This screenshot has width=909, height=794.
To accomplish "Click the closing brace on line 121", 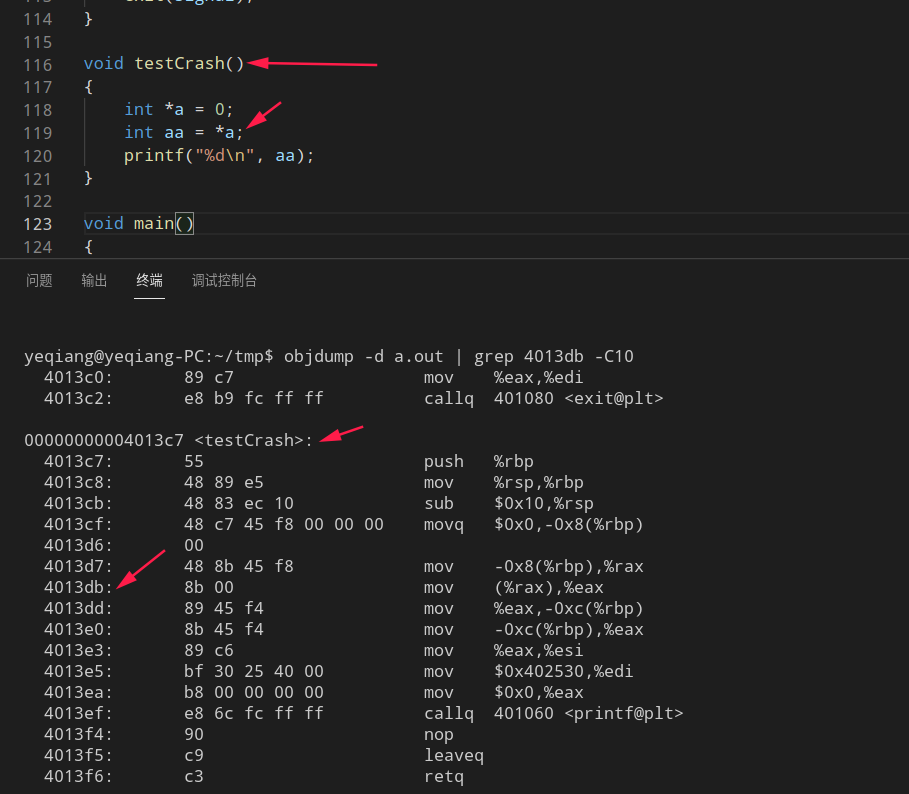I will 88,178.
